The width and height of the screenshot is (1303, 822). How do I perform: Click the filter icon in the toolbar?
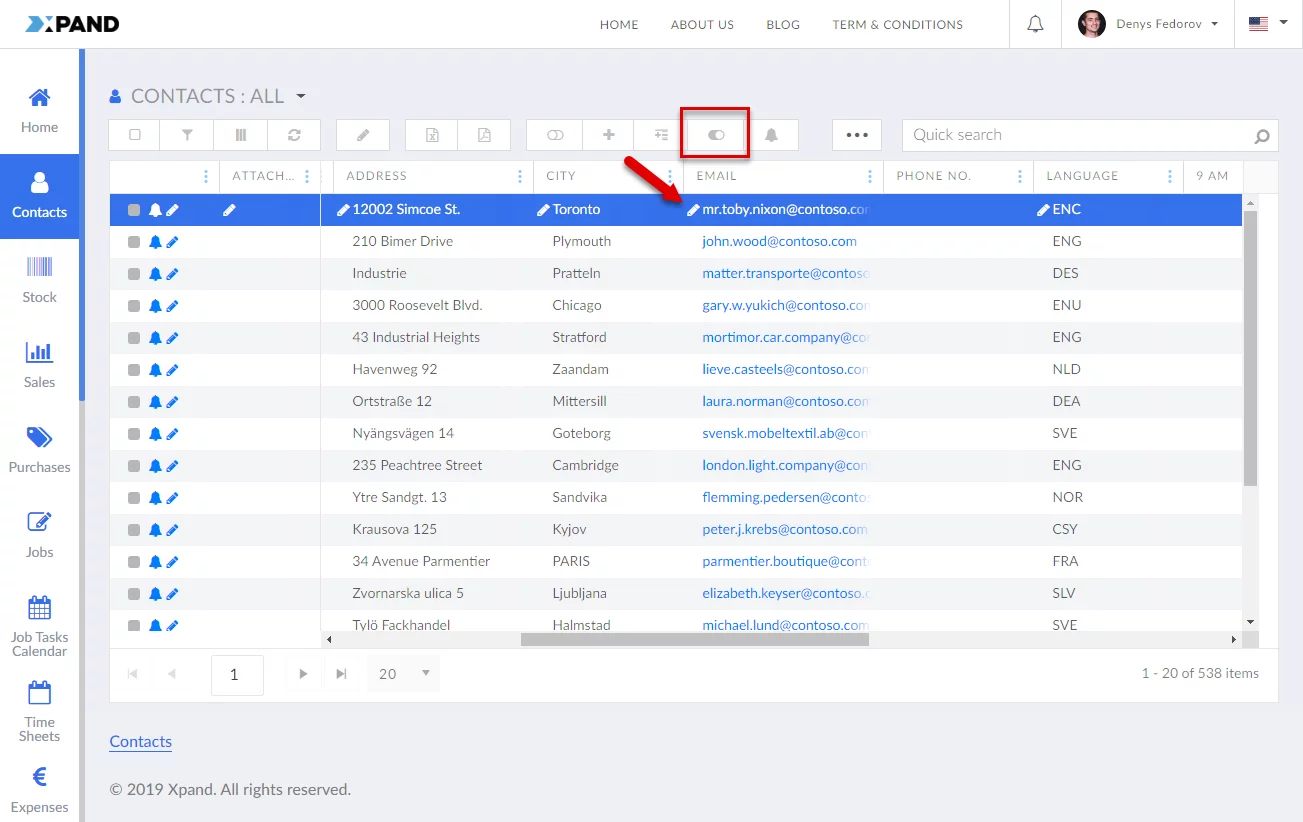coord(187,135)
